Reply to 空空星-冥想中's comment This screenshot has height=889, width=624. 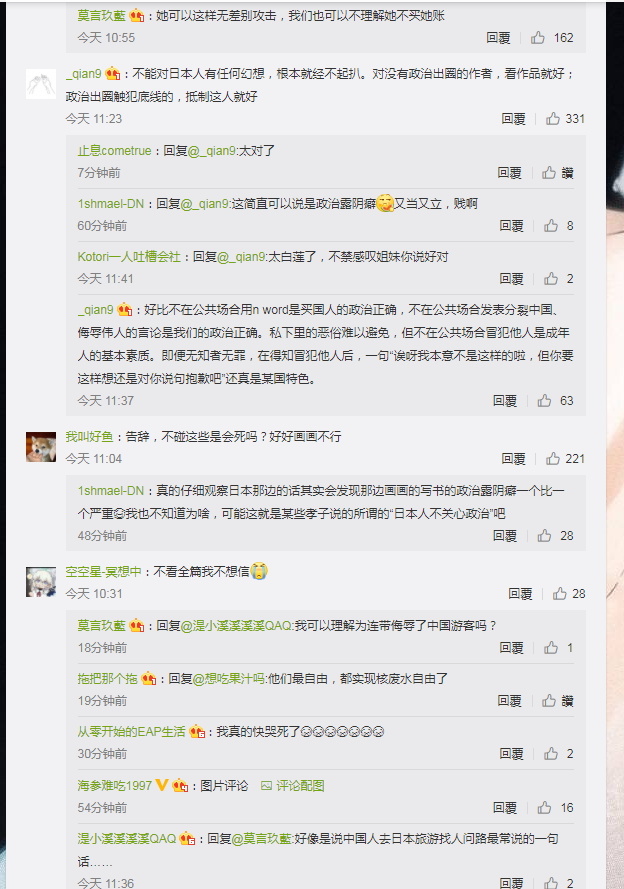(x=520, y=594)
